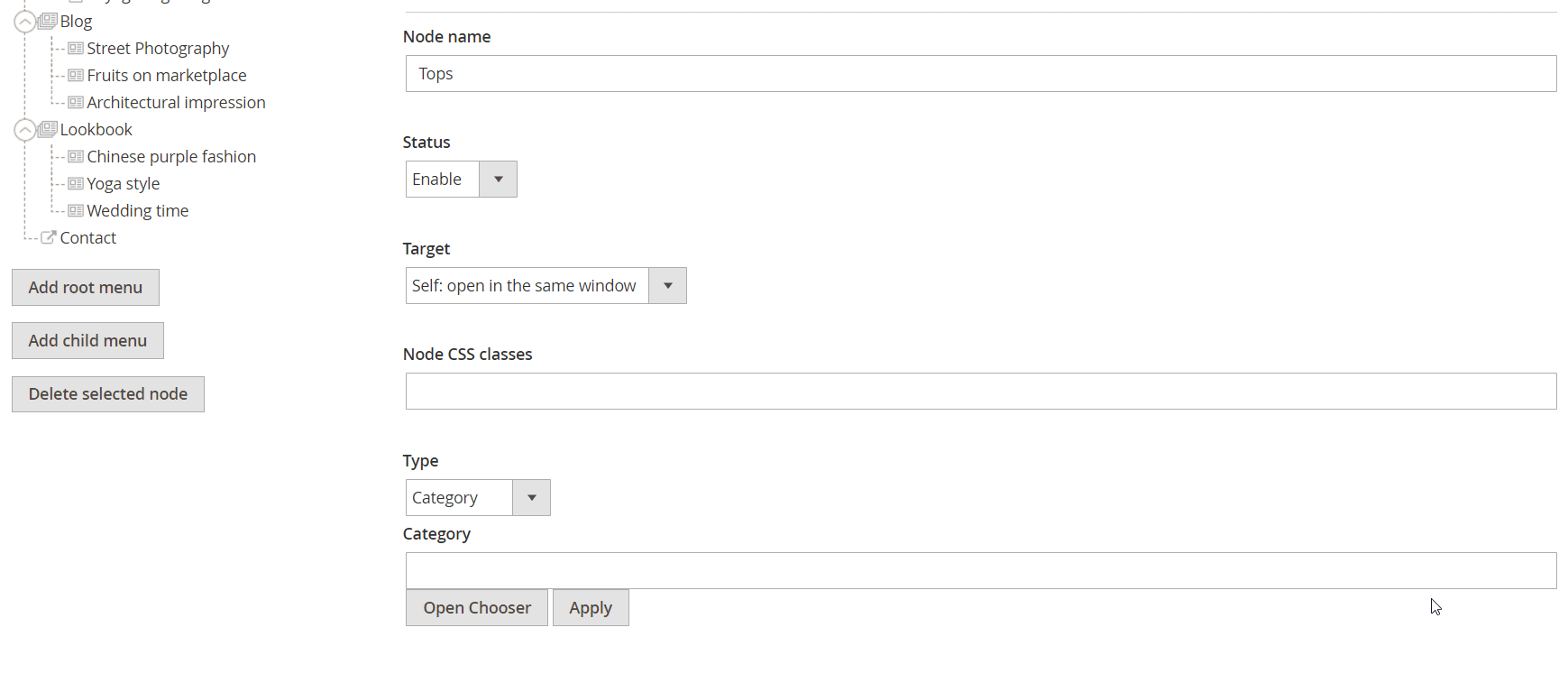Click the Yoga style page icon
Image resolution: width=1568 pixels, height=683 pixels.
(76, 183)
